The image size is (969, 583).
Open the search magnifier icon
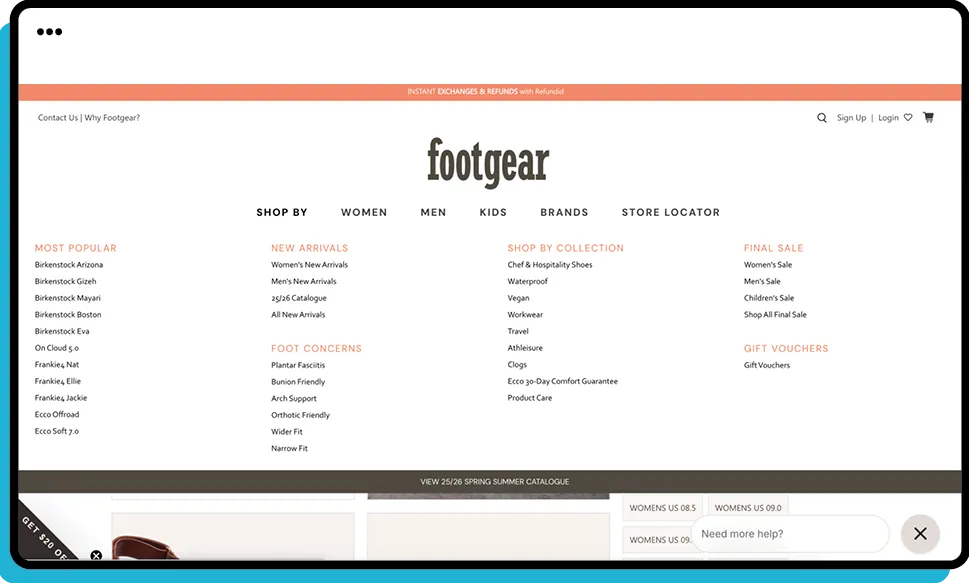pyautogui.click(x=821, y=117)
